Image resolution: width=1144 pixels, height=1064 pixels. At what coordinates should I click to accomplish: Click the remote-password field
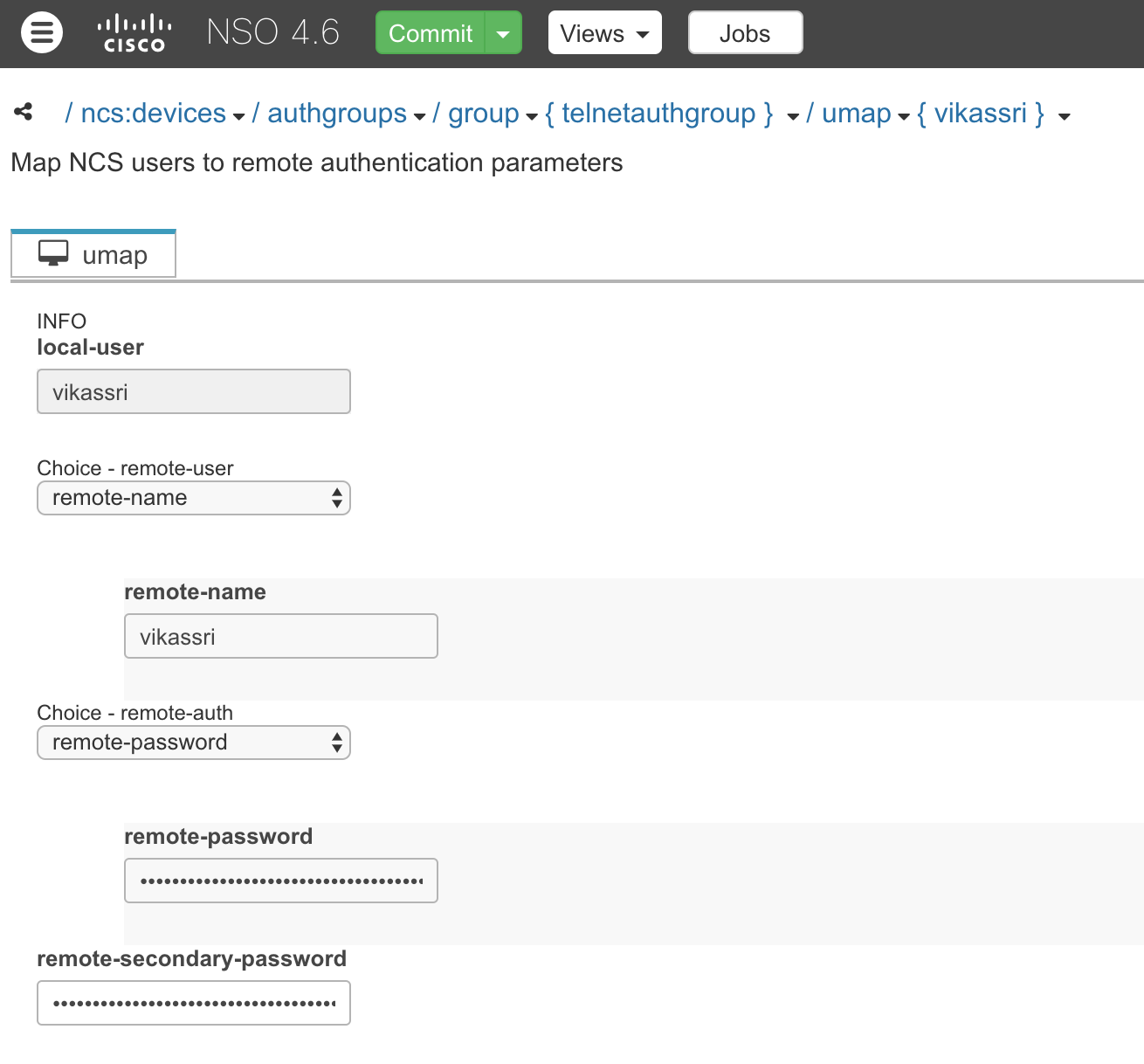coord(281,881)
